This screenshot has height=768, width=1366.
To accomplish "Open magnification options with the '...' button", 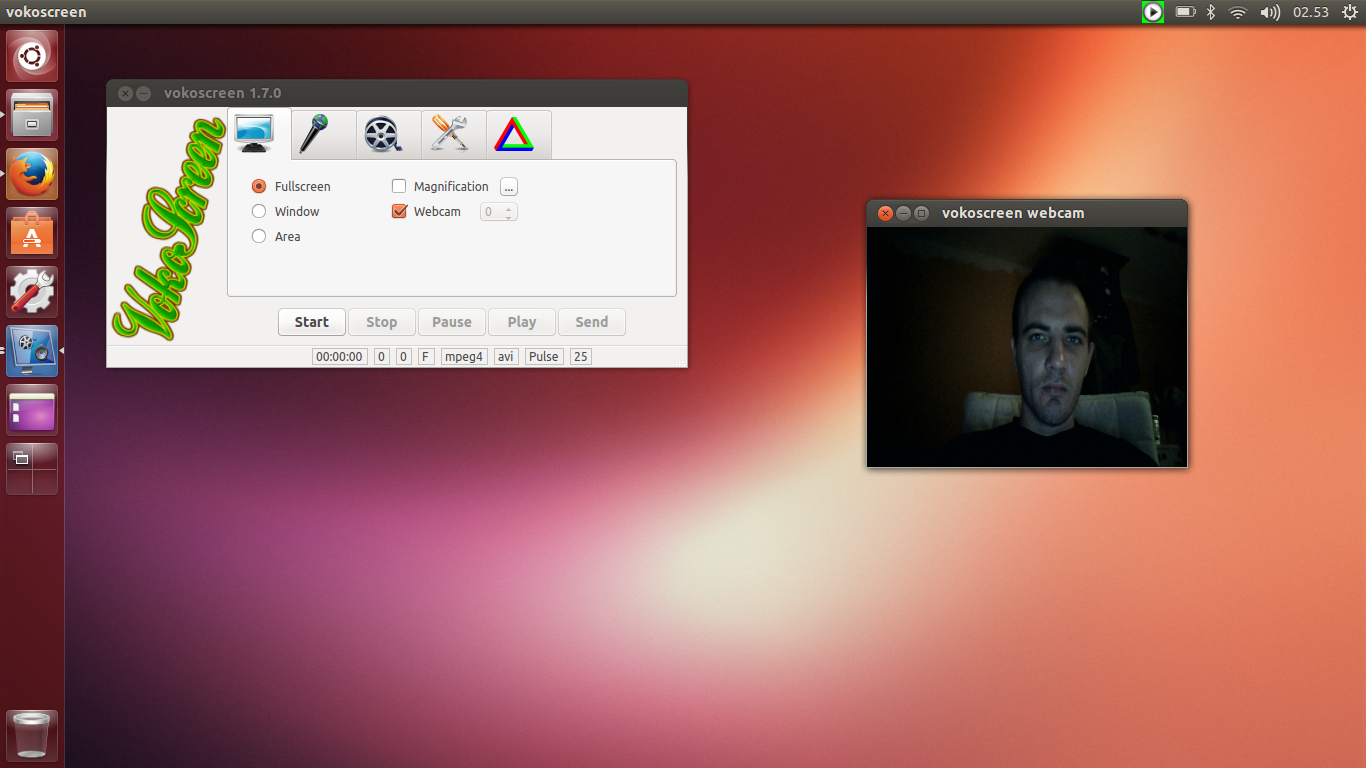I will [509, 187].
